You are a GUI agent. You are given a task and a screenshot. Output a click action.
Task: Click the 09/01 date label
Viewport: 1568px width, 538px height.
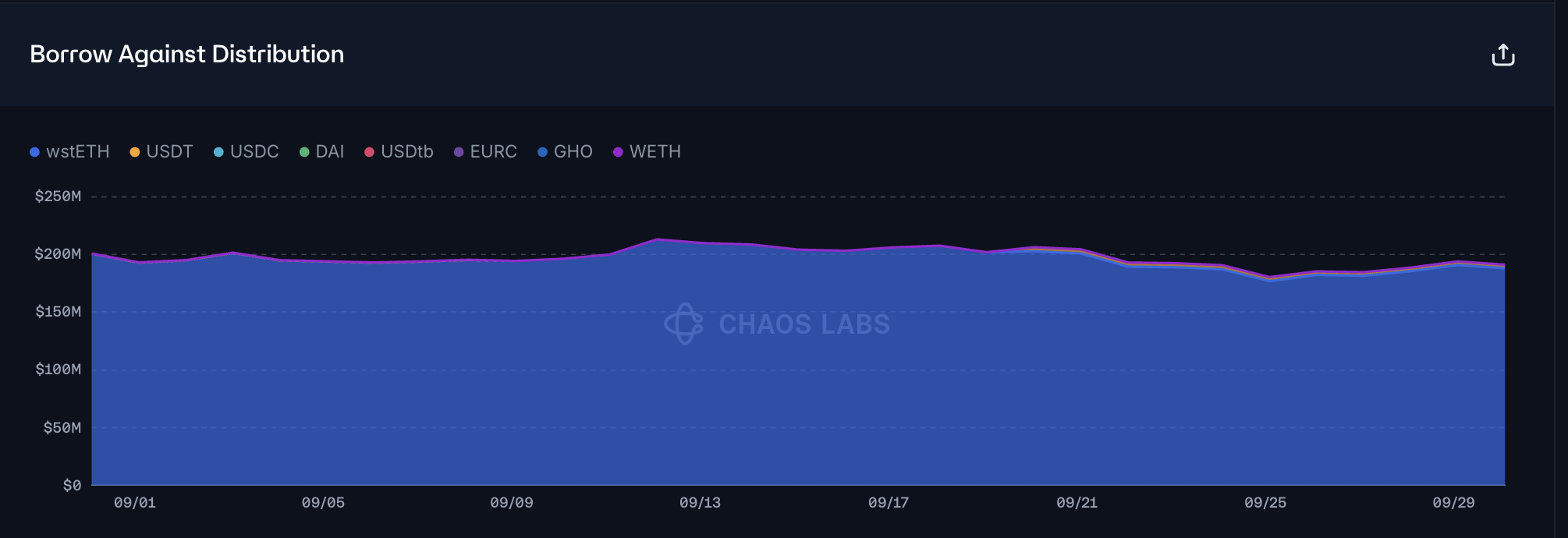[x=135, y=503]
